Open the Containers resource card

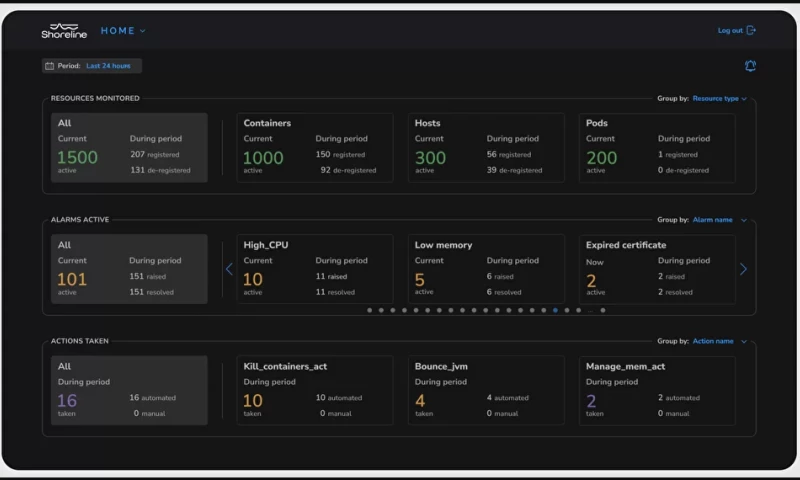(x=314, y=148)
